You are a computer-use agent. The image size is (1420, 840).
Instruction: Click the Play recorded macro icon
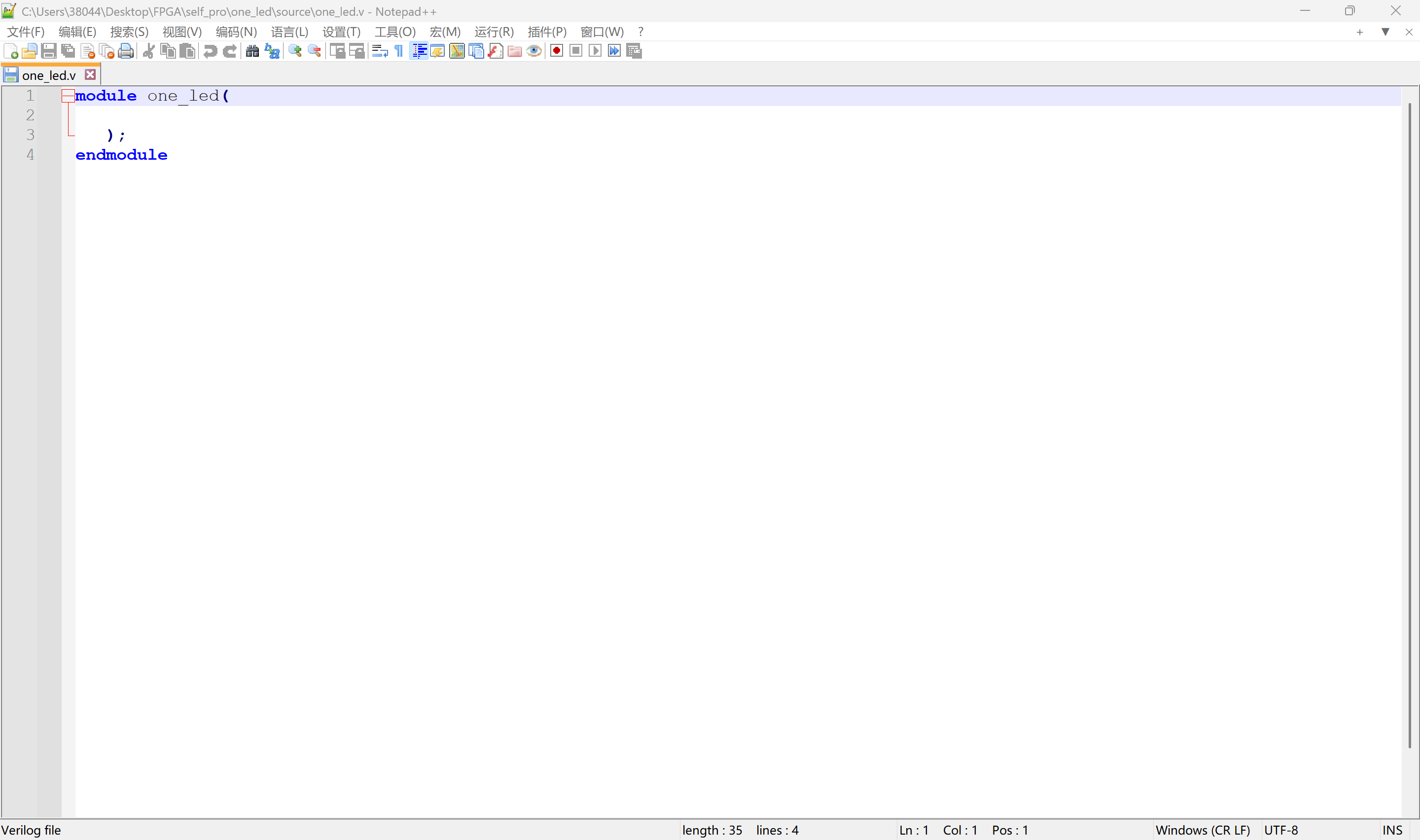(595, 51)
